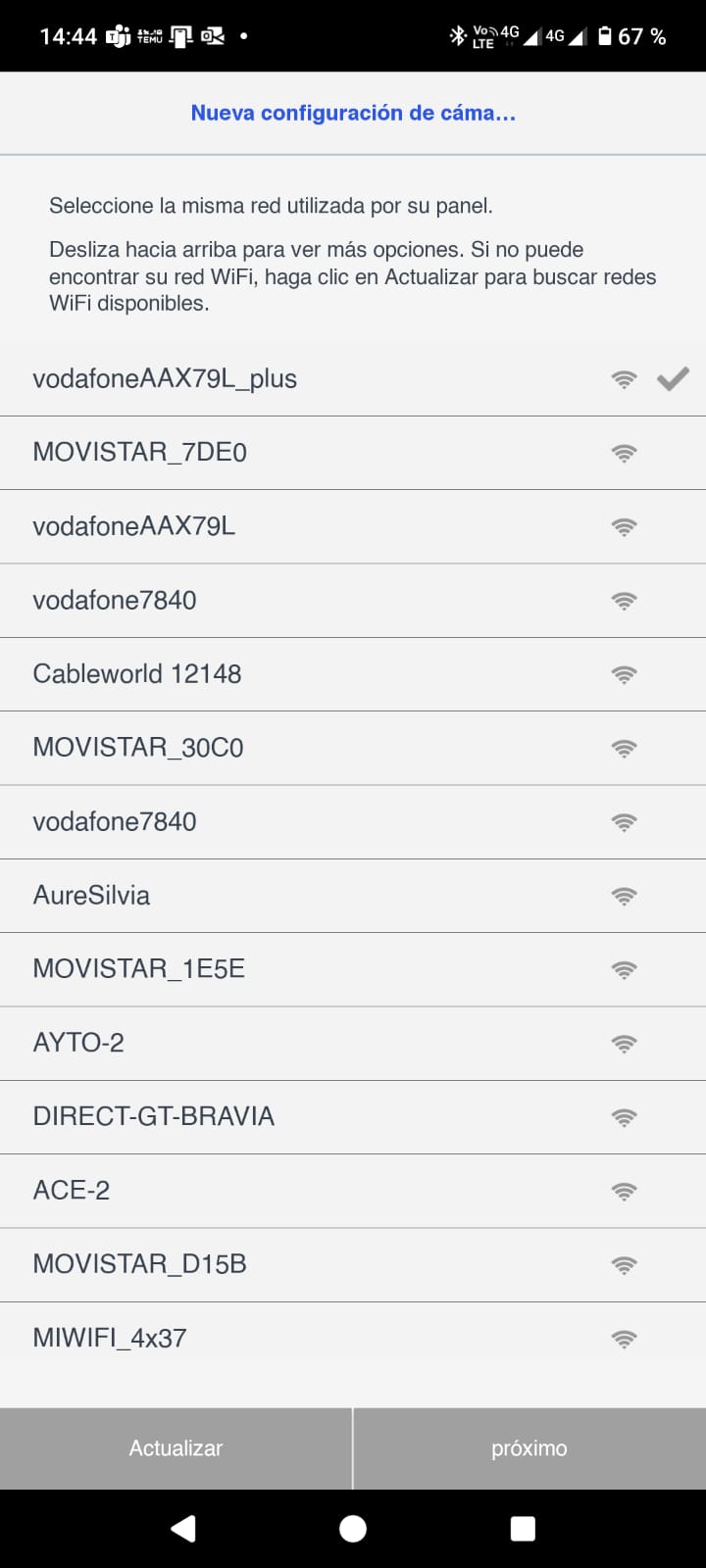Tap the Bluetooth icon in status bar
The height and width of the screenshot is (1568, 706).
[457, 36]
